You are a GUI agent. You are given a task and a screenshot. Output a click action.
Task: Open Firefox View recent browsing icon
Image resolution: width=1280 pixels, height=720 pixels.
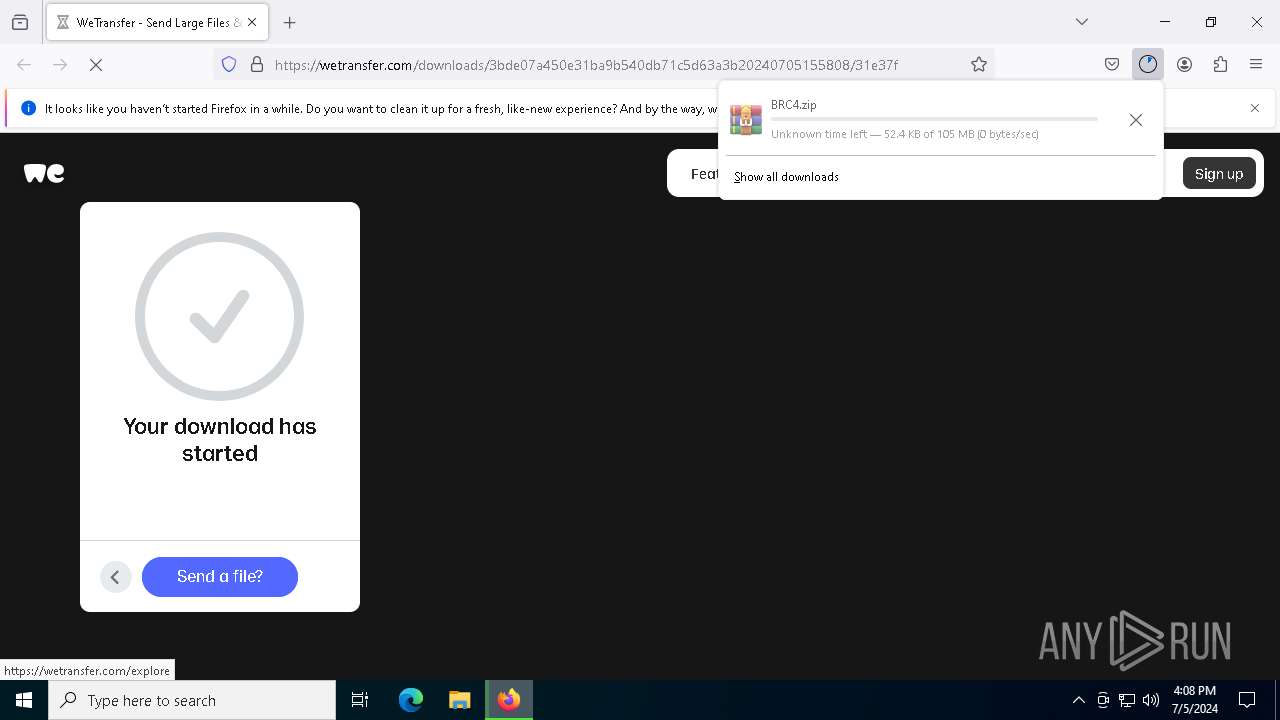(x=20, y=22)
